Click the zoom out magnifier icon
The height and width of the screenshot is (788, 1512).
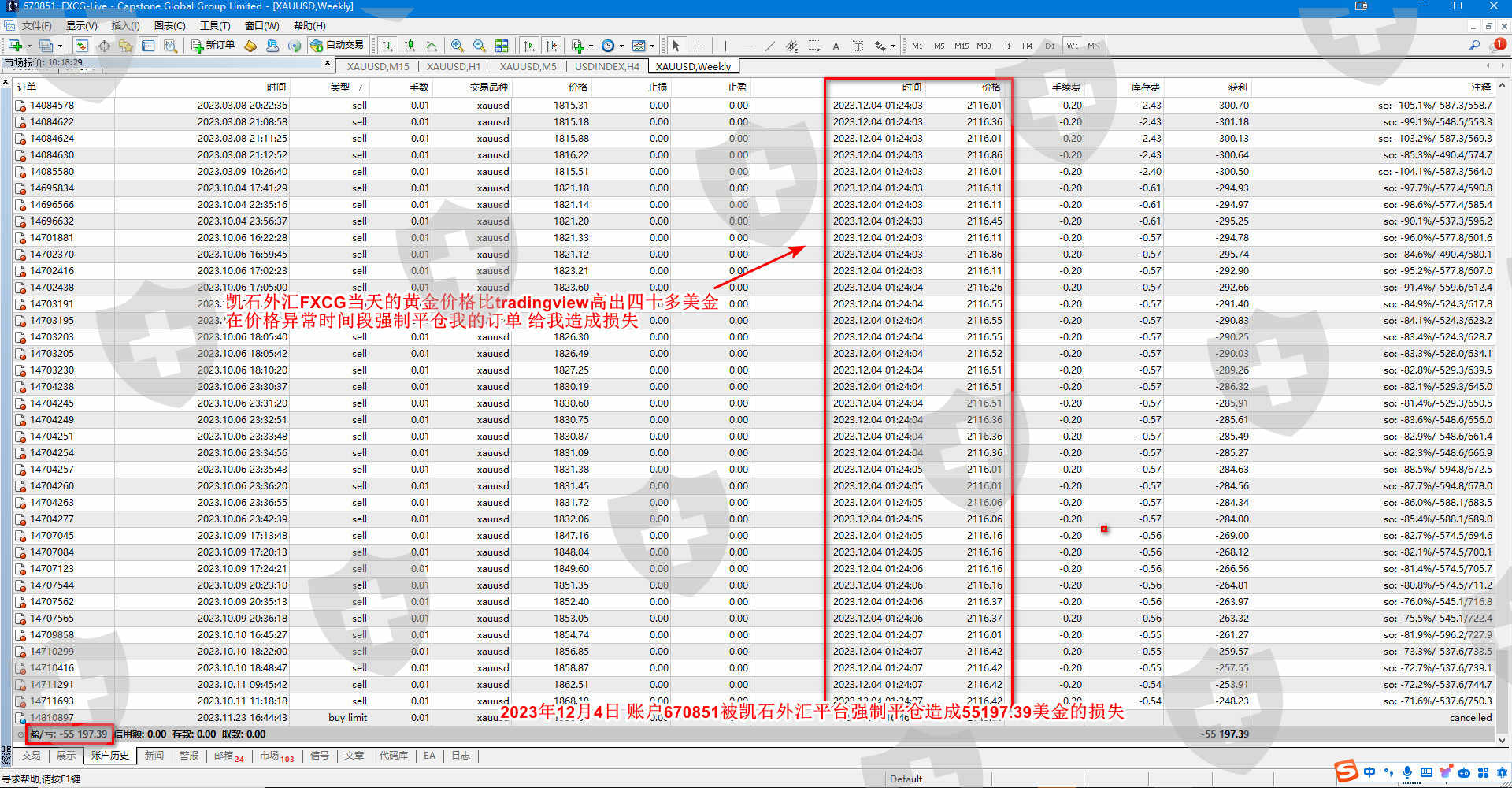click(x=479, y=46)
